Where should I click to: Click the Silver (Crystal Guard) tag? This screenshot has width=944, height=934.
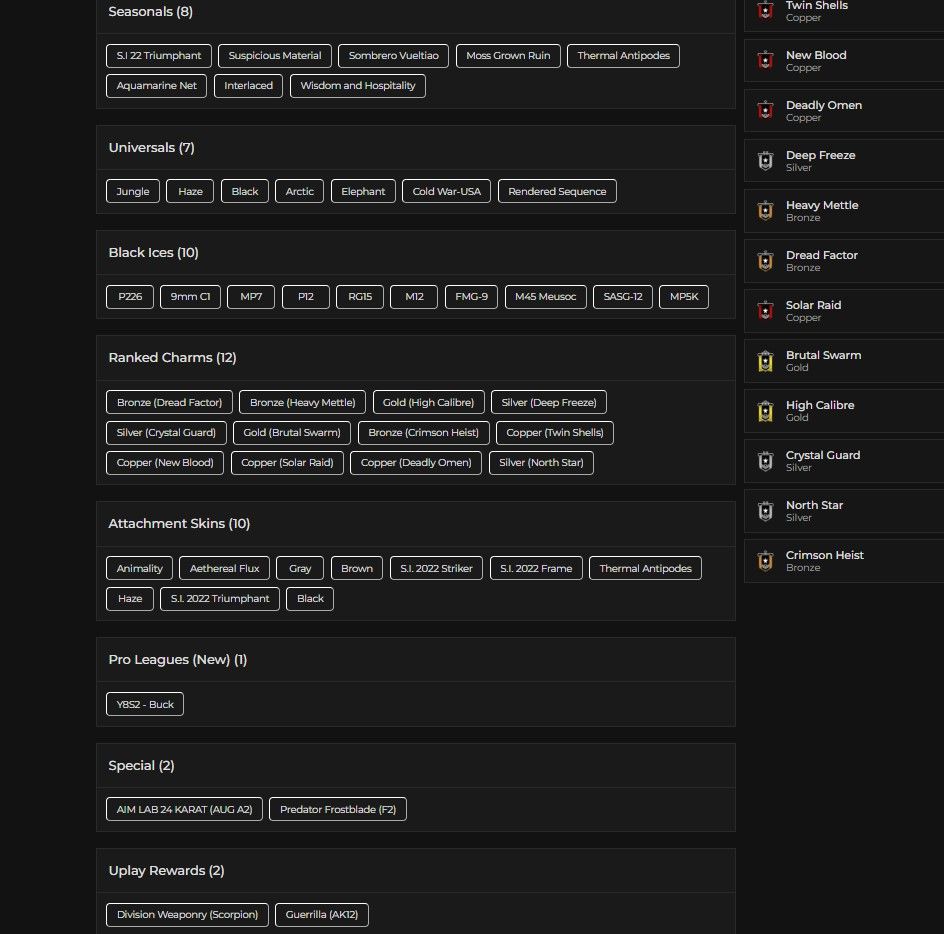[x=166, y=432]
